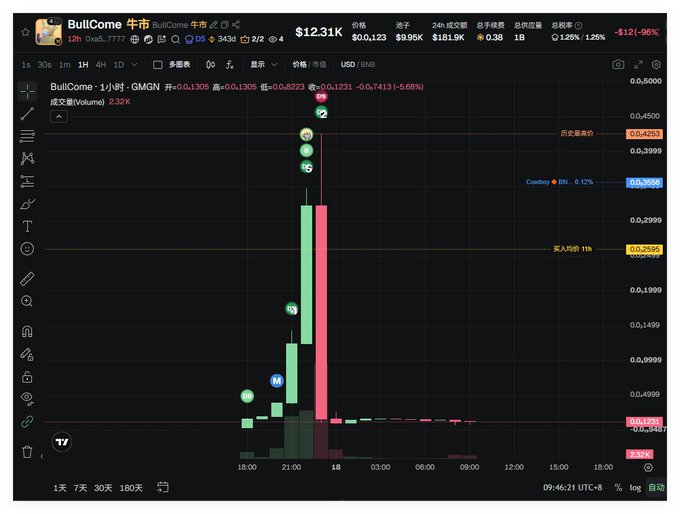Viewport: 680px width, 514px height.
Task: Open the note-with-plus icon in header
Action: (x=162, y=39)
